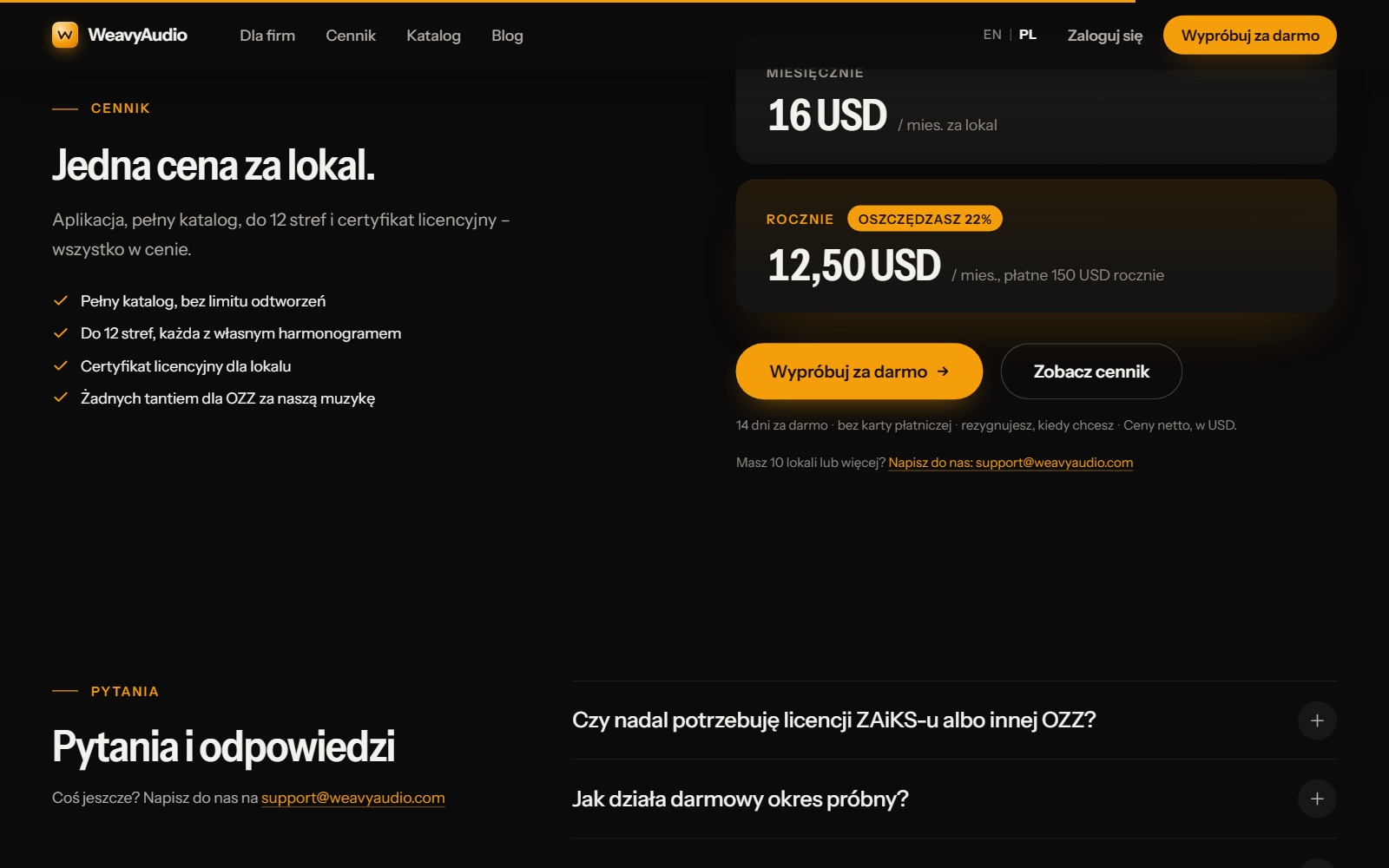This screenshot has width=1389, height=868.
Task: Visit the Blog navigation link
Action: point(507,36)
